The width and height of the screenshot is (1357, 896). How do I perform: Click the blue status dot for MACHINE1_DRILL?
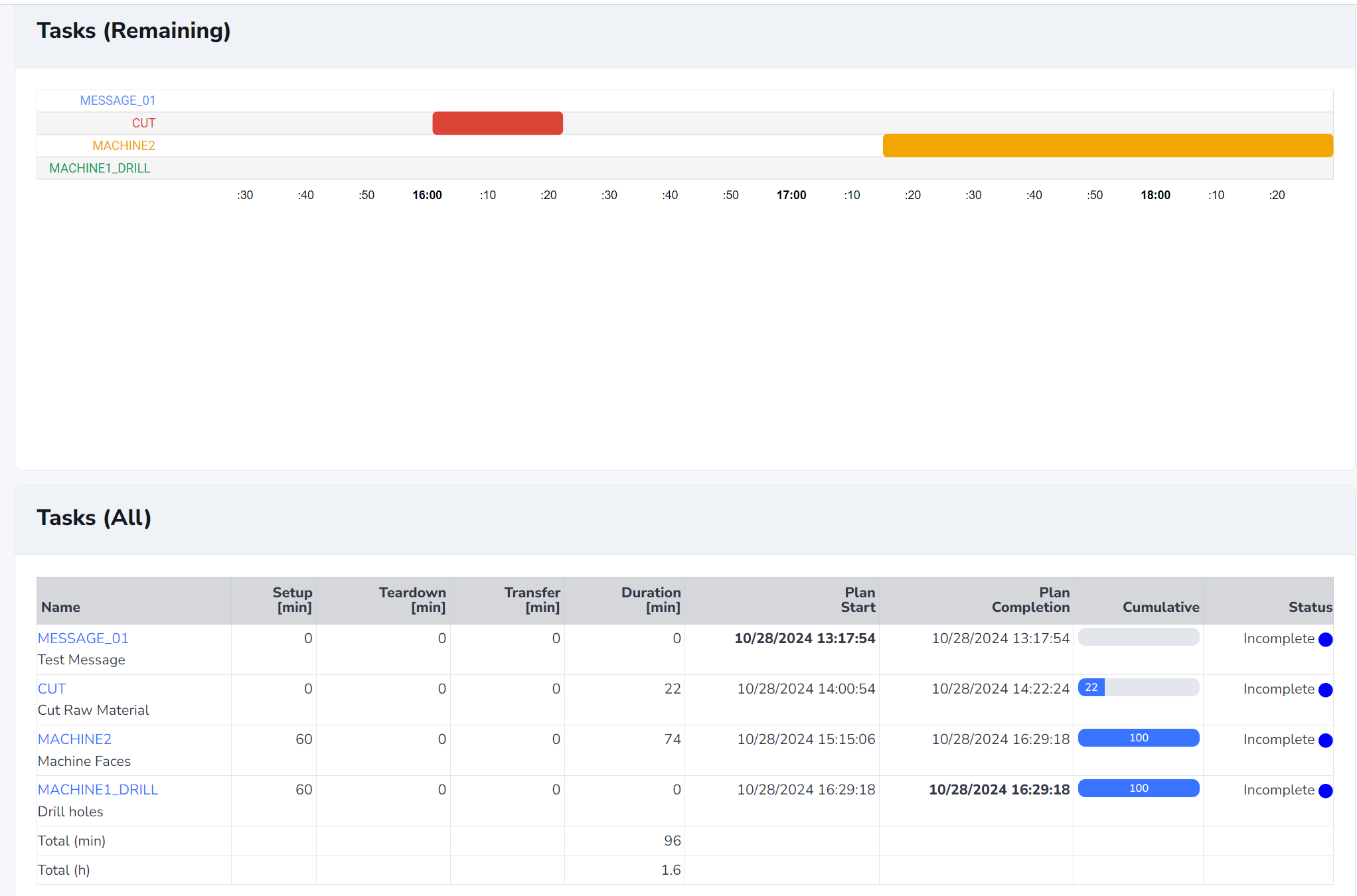click(1325, 790)
